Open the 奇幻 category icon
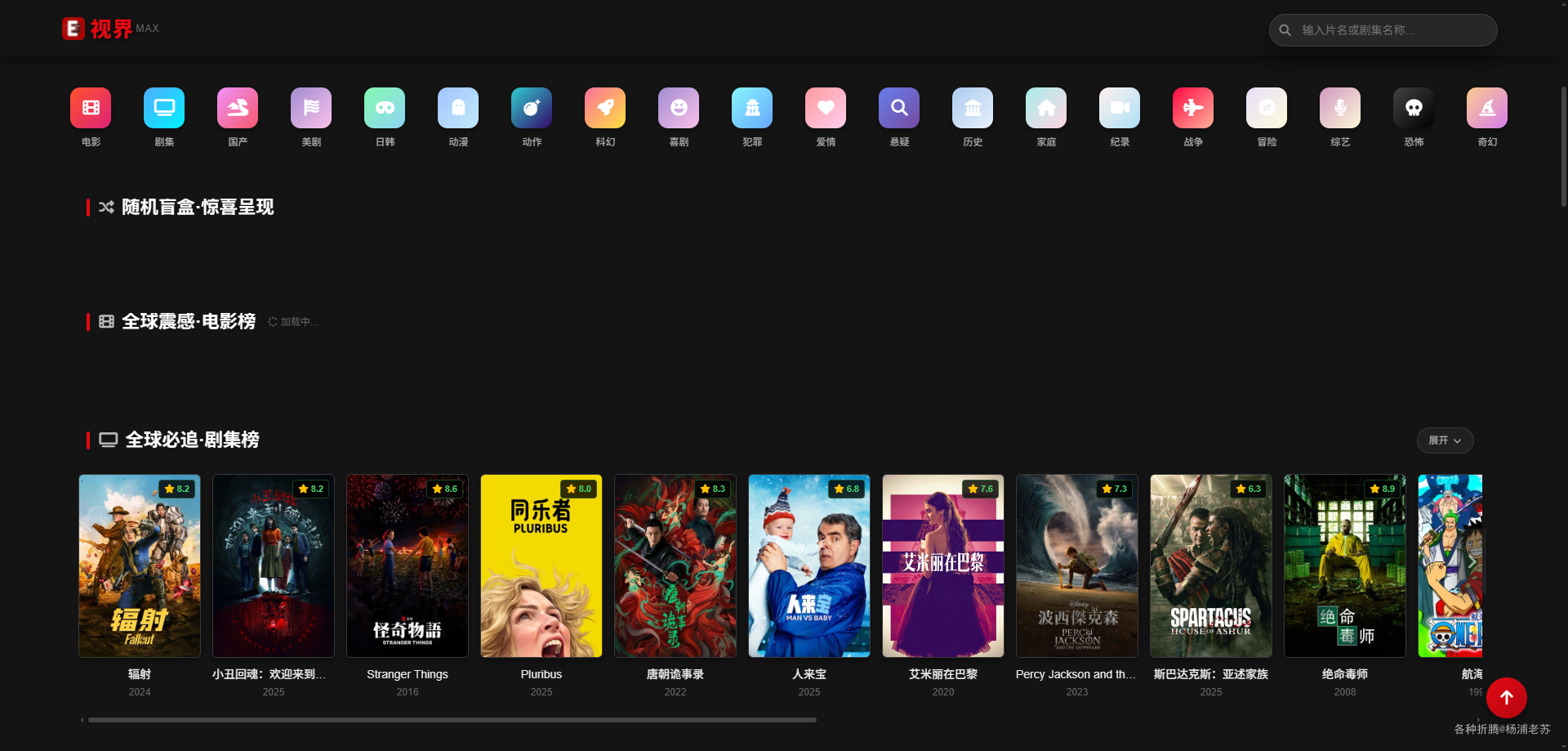Screen dimensions: 1568x751 1487,108
